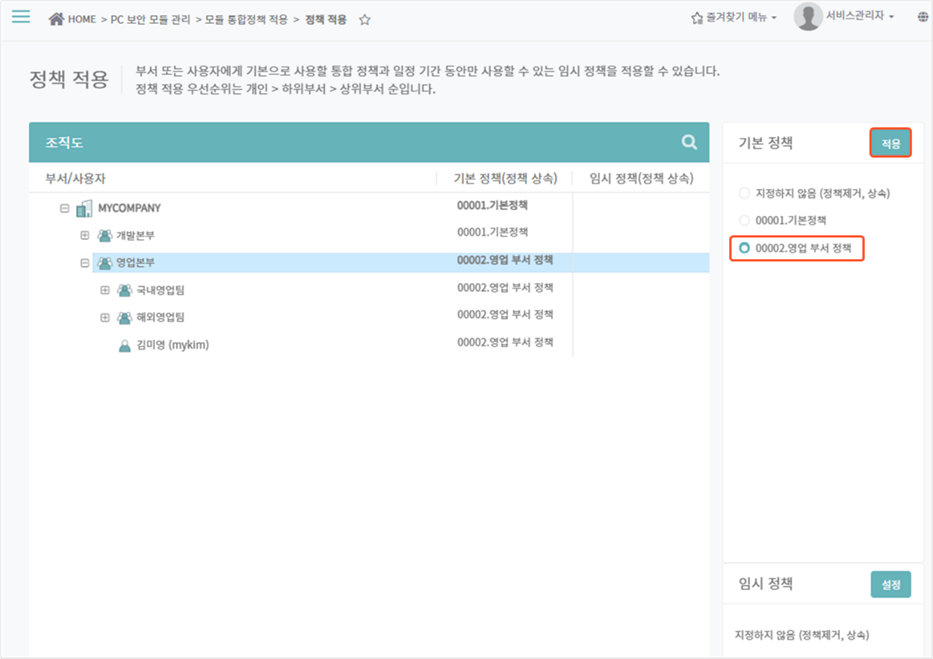Select the 해외영업팀 row in tree
933x659 pixels.
coord(161,318)
